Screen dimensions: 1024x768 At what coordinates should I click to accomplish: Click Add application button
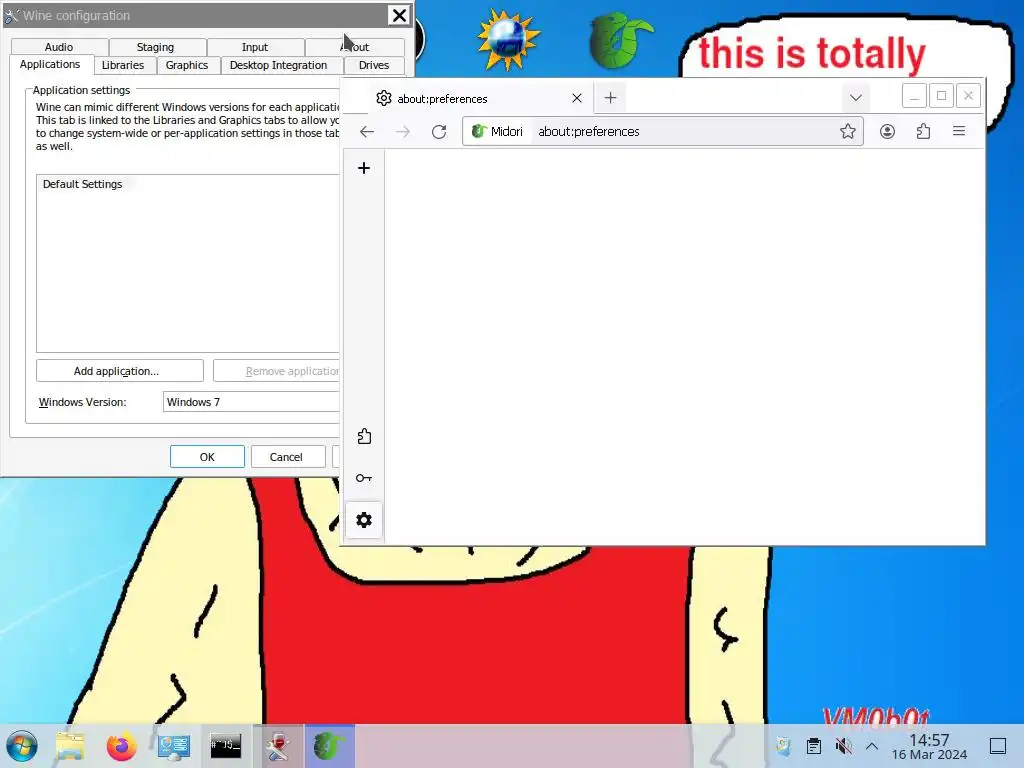[120, 371]
